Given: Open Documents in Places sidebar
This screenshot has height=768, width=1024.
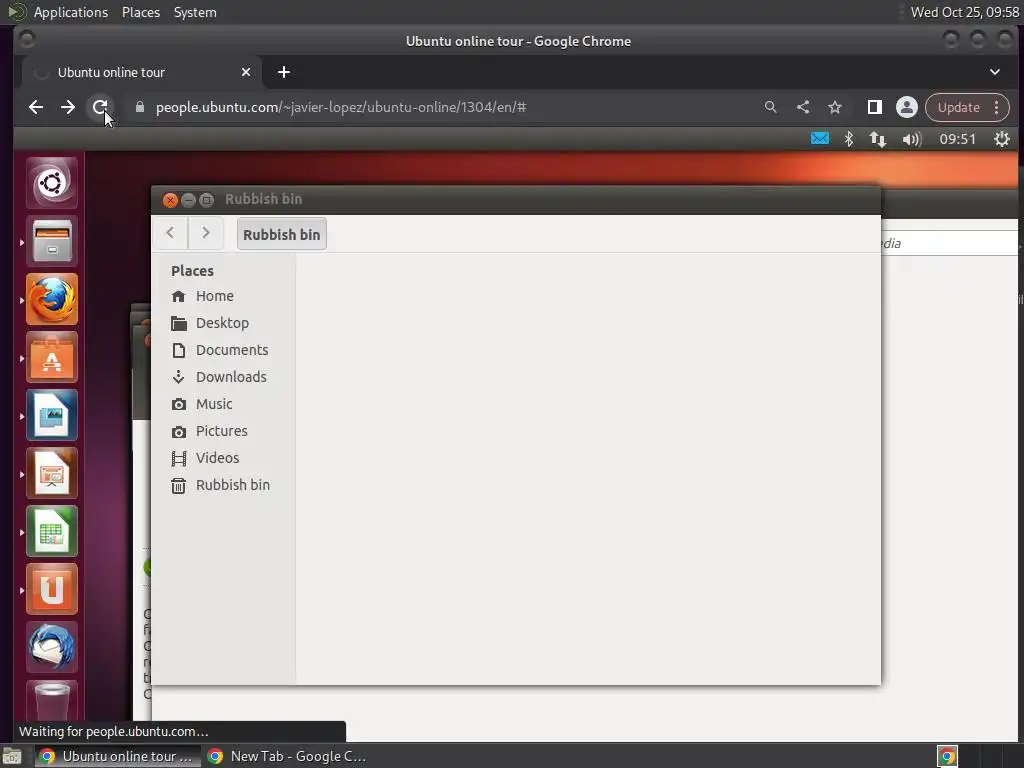Looking at the screenshot, I should coord(223,350).
